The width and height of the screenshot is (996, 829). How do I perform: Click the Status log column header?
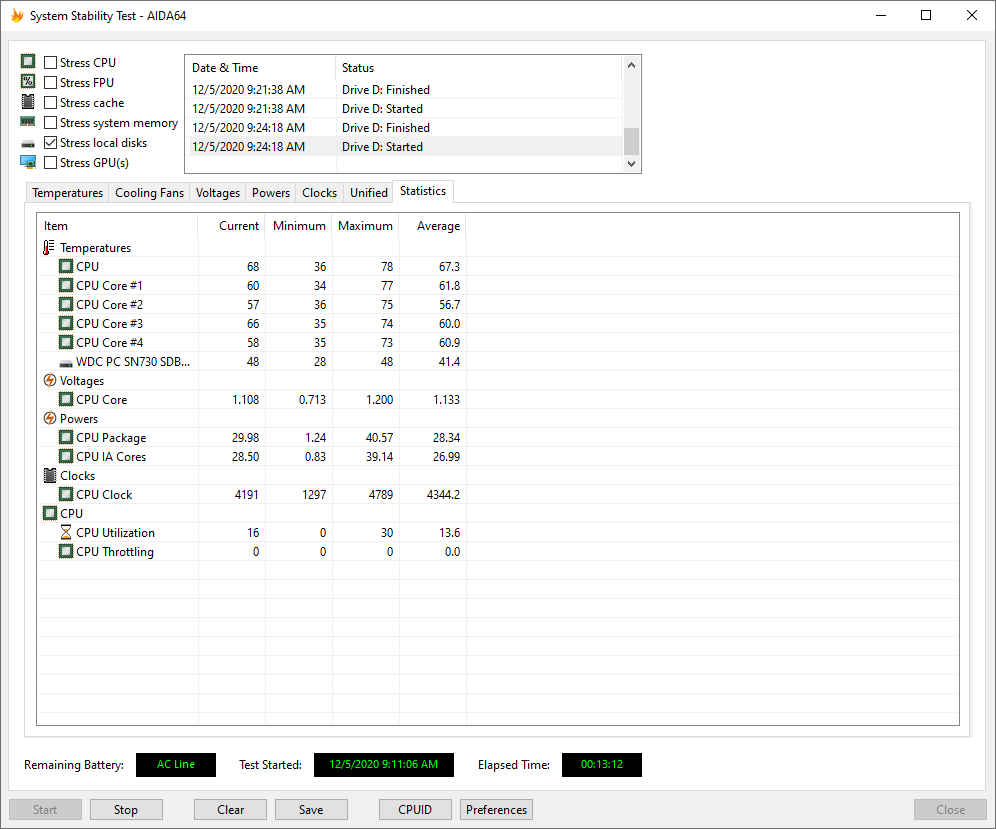point(478,67)
